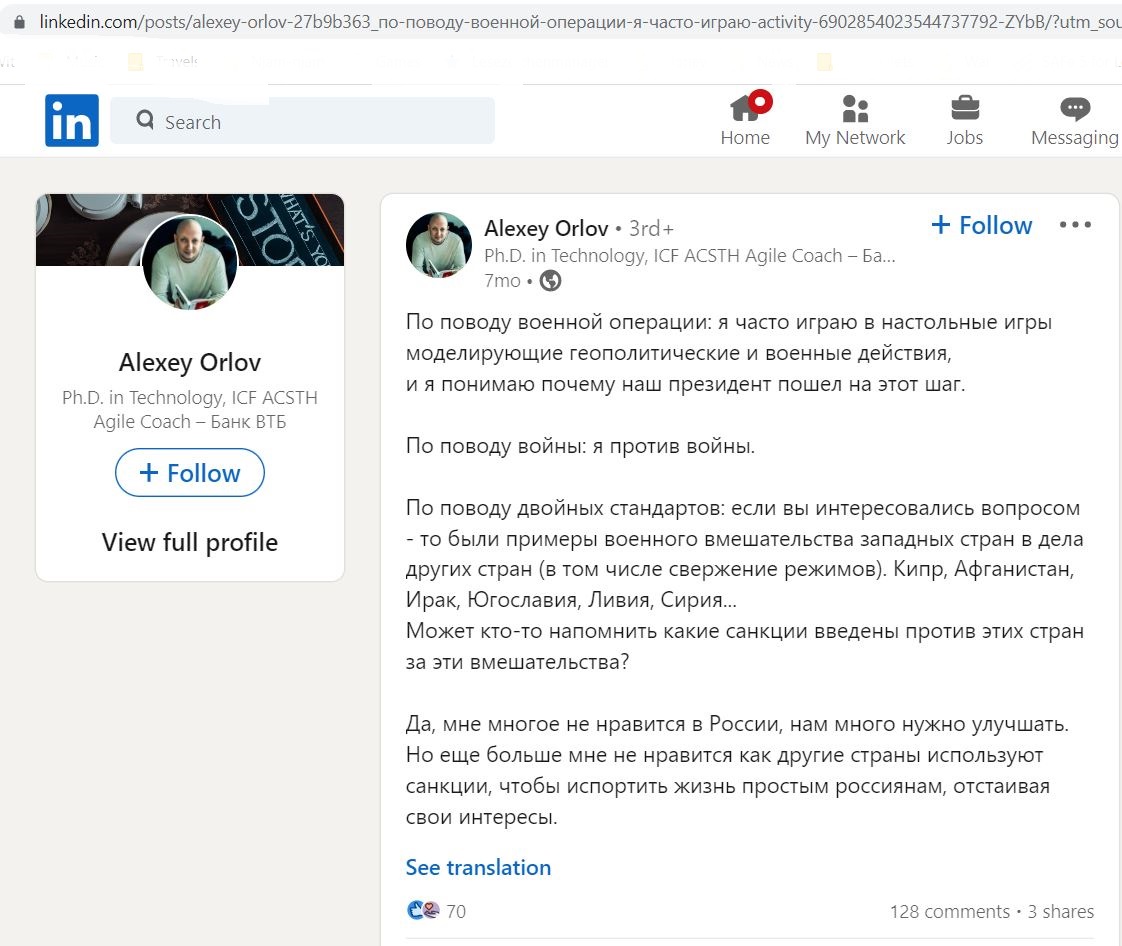The width and height of the screenshot is (1122, 946).
Task: Open the Jobs section
Action: coord(965,120)
